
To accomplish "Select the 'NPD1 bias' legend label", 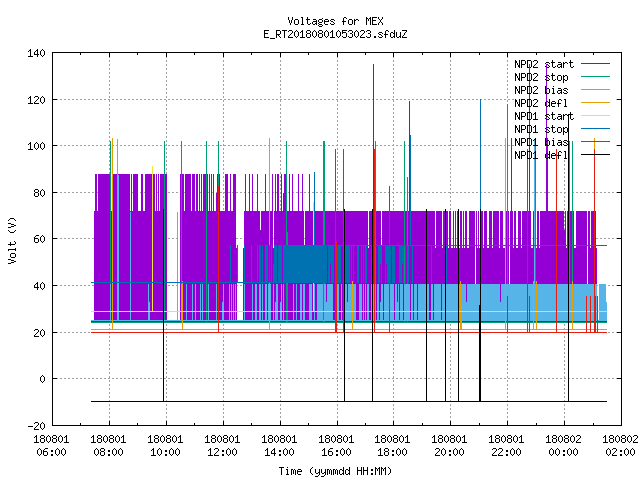I will coord(541,142).
